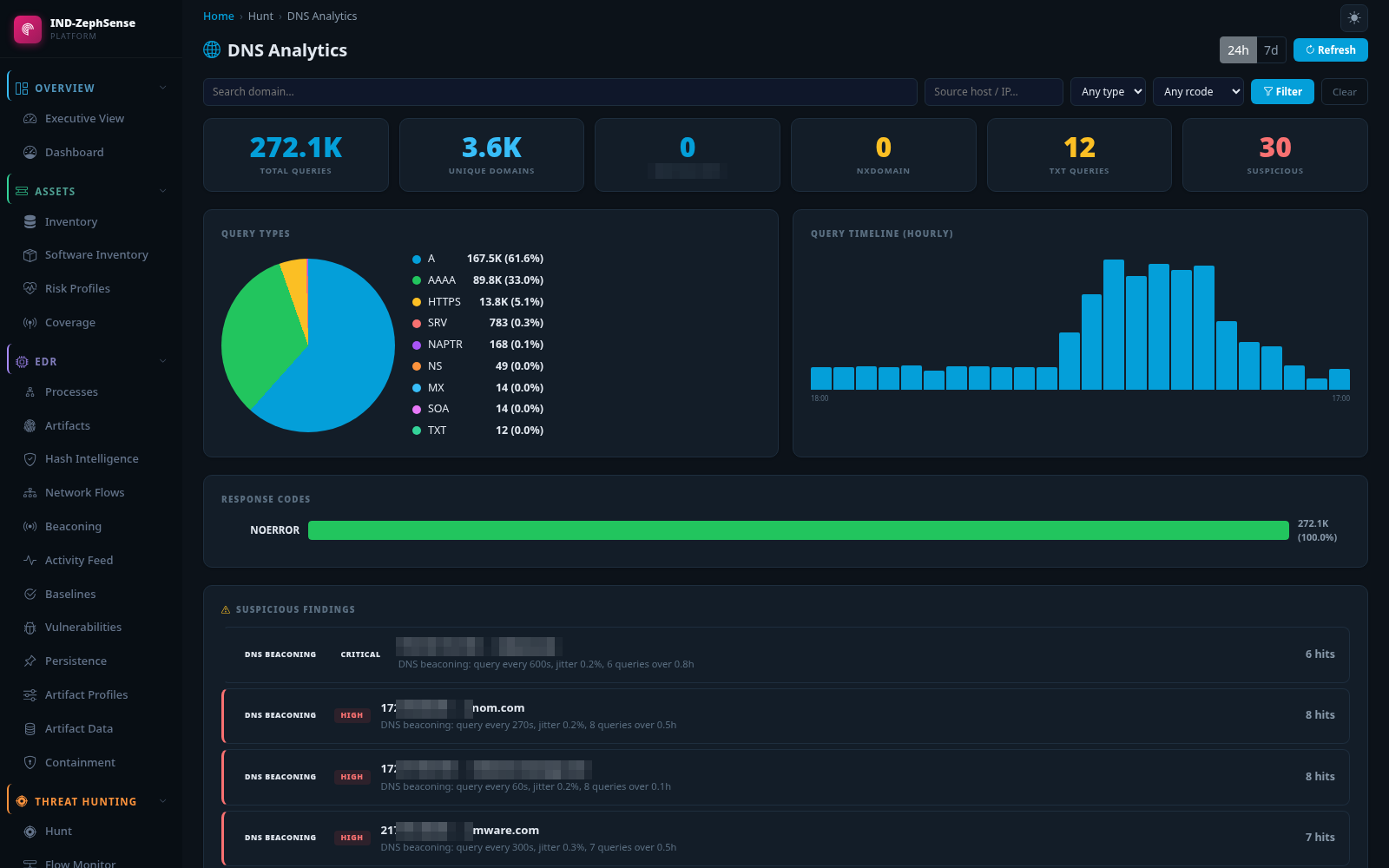Open Risk Profiles heart icon
Image resolution: width=1389 pixels, height=868 pixels.
coord(30,289)
